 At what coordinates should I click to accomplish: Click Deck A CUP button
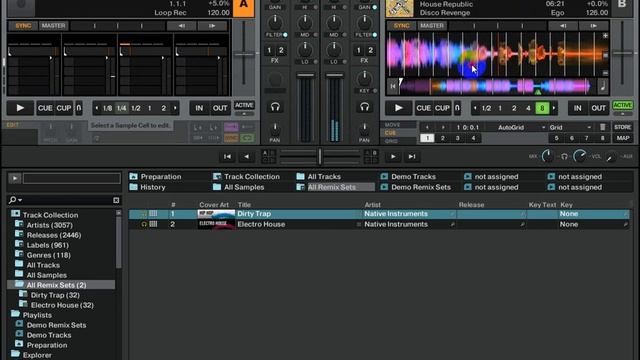point(64,108)
